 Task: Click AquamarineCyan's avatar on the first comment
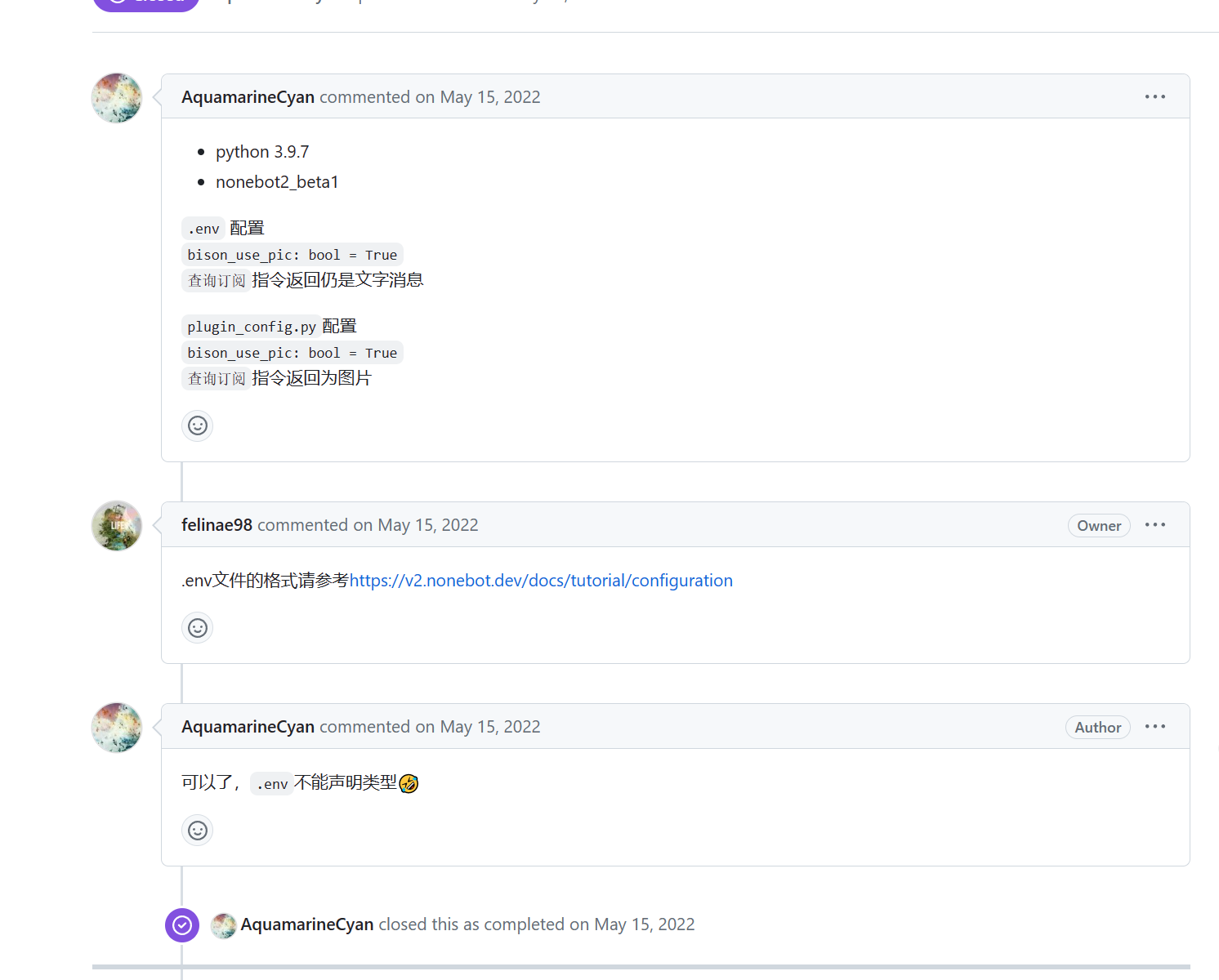click(x=117, y=98)
